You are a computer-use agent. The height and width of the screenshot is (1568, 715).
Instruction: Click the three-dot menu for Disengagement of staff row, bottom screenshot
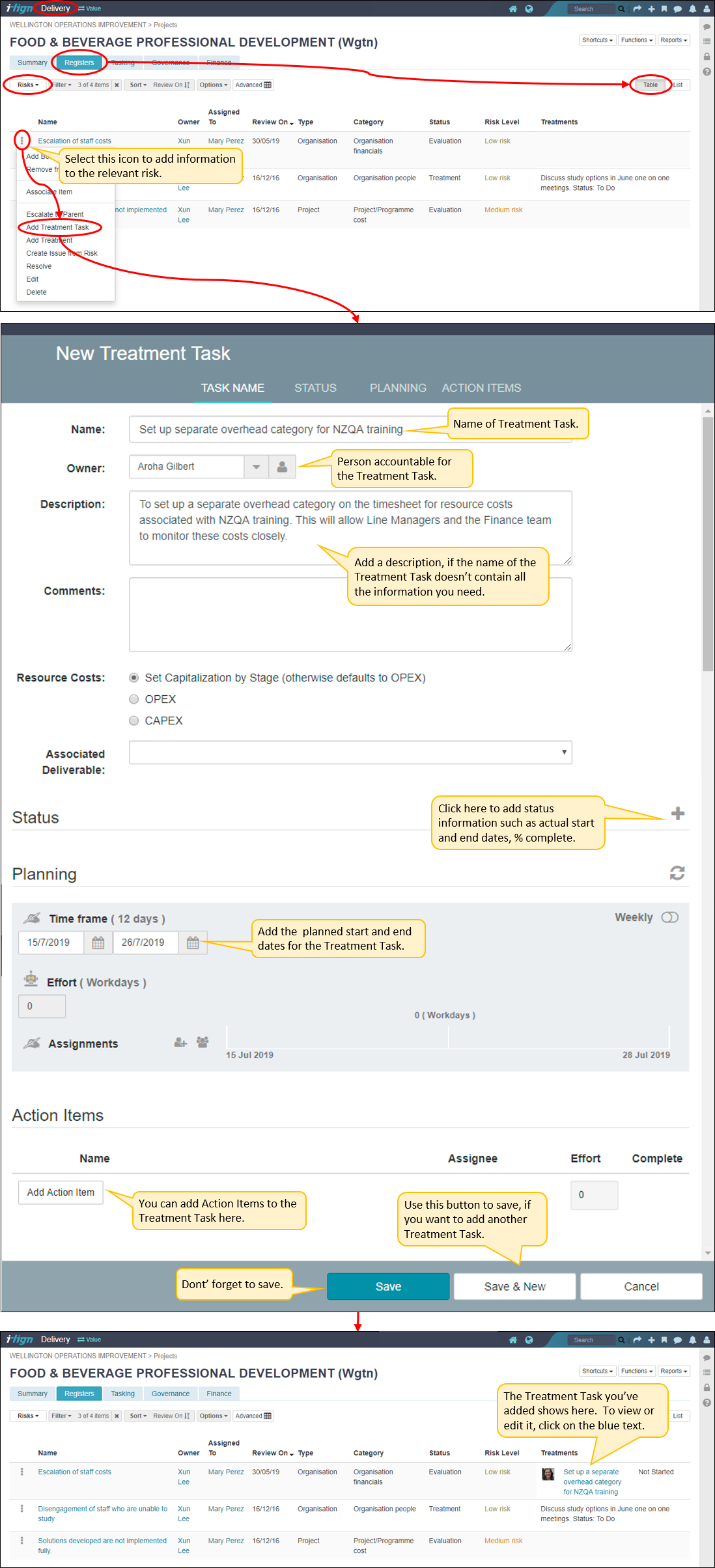[x=22, y=1508]
